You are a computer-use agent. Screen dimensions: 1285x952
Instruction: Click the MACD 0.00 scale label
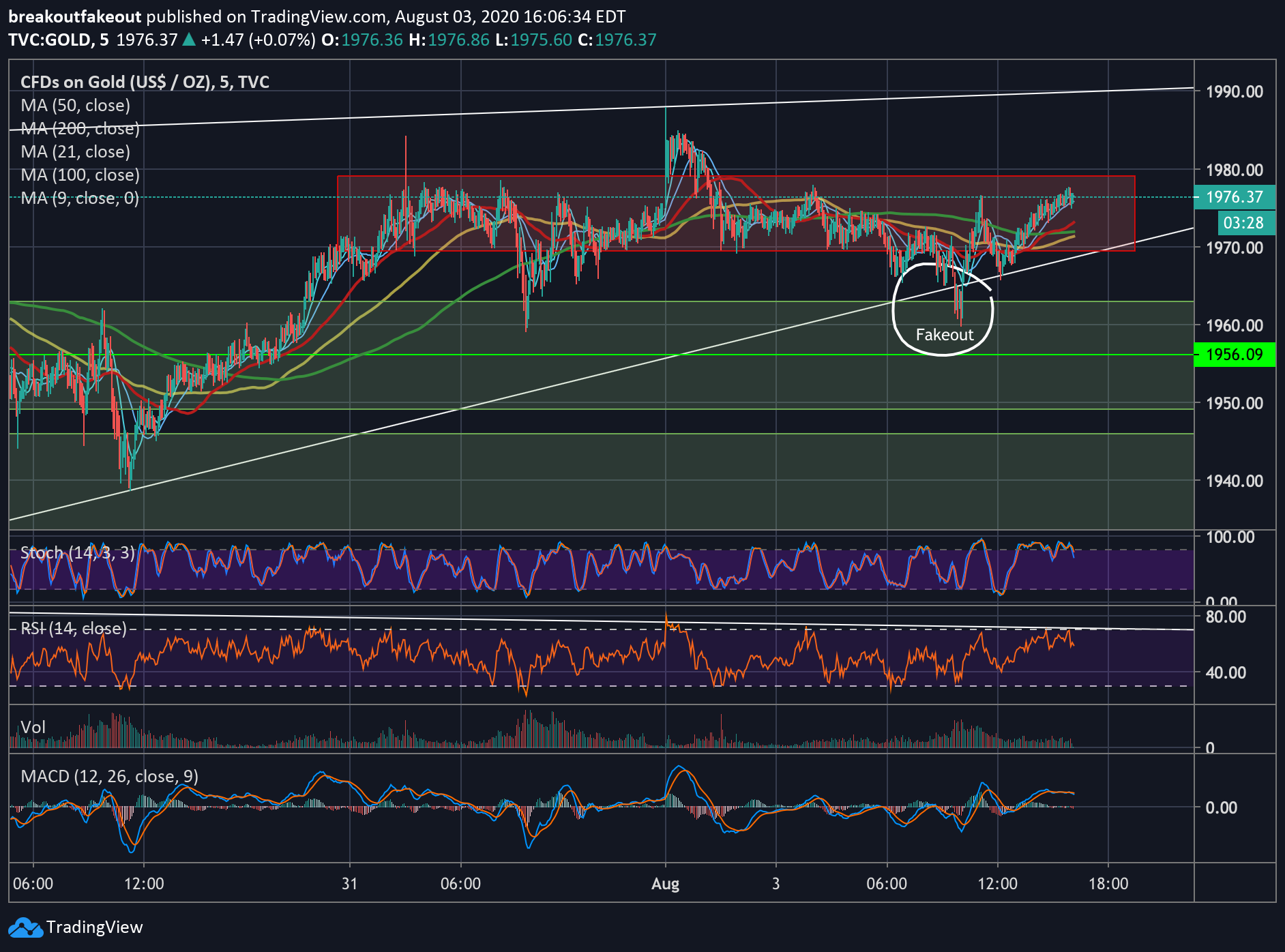point(1221,808)
